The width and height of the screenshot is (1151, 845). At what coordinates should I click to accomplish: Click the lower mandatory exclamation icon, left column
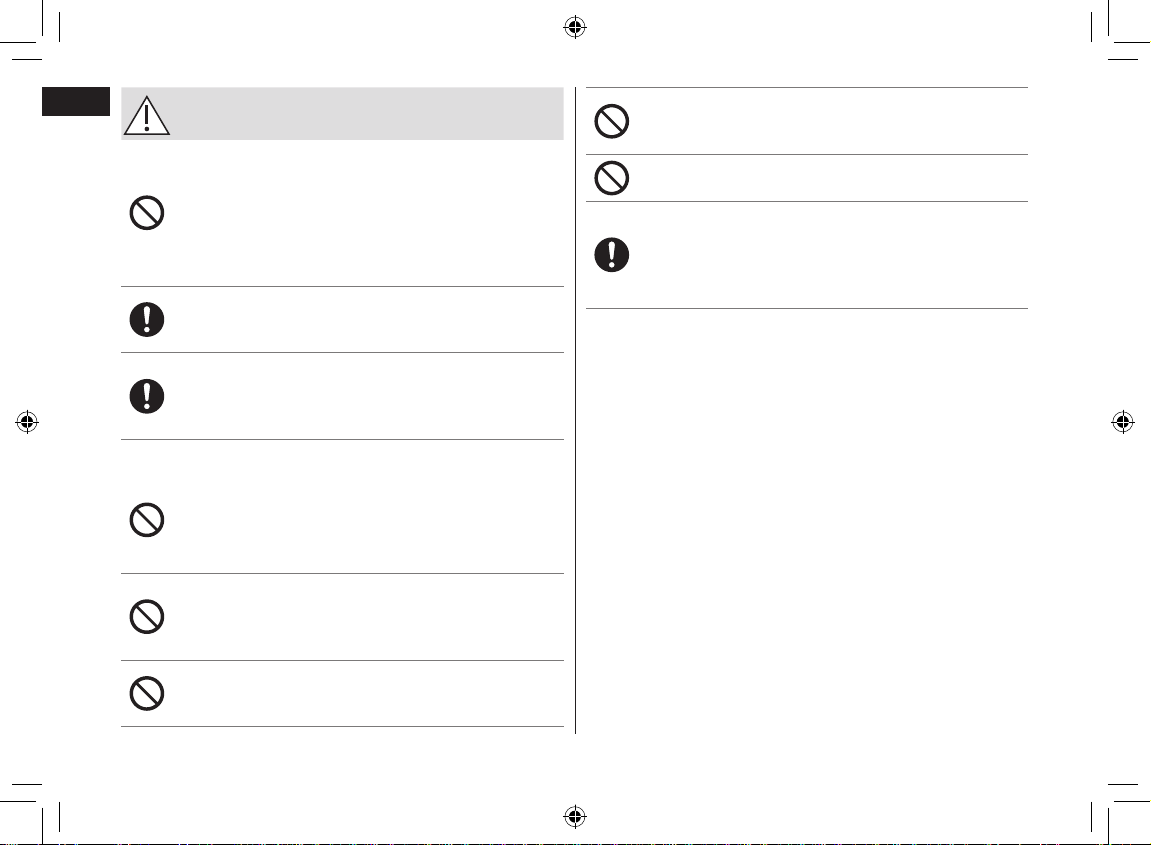[x=147, y=396]
